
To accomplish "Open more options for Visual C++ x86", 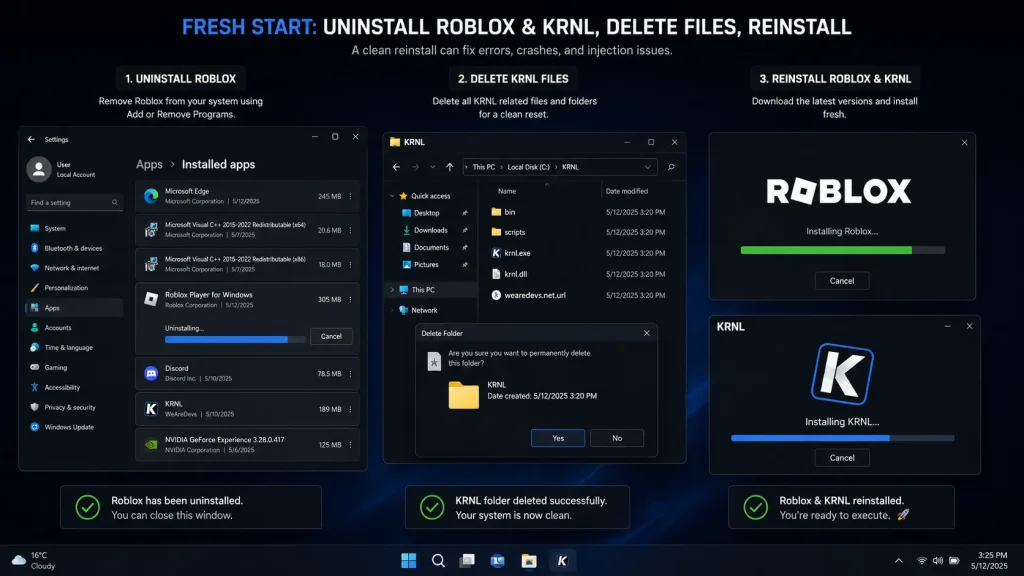I will tap(351, 264).
